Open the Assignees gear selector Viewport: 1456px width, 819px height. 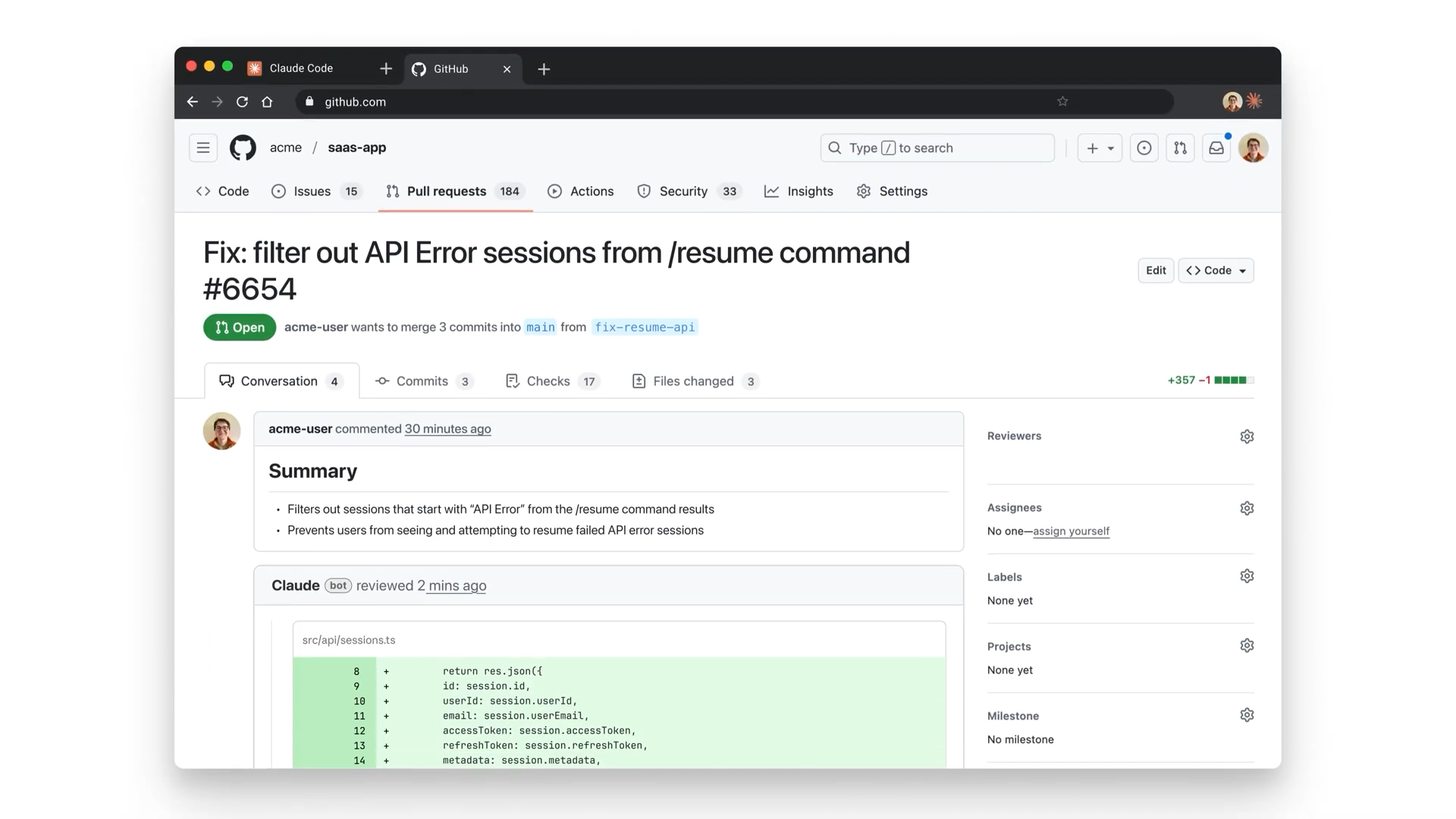coord(1247,508)
